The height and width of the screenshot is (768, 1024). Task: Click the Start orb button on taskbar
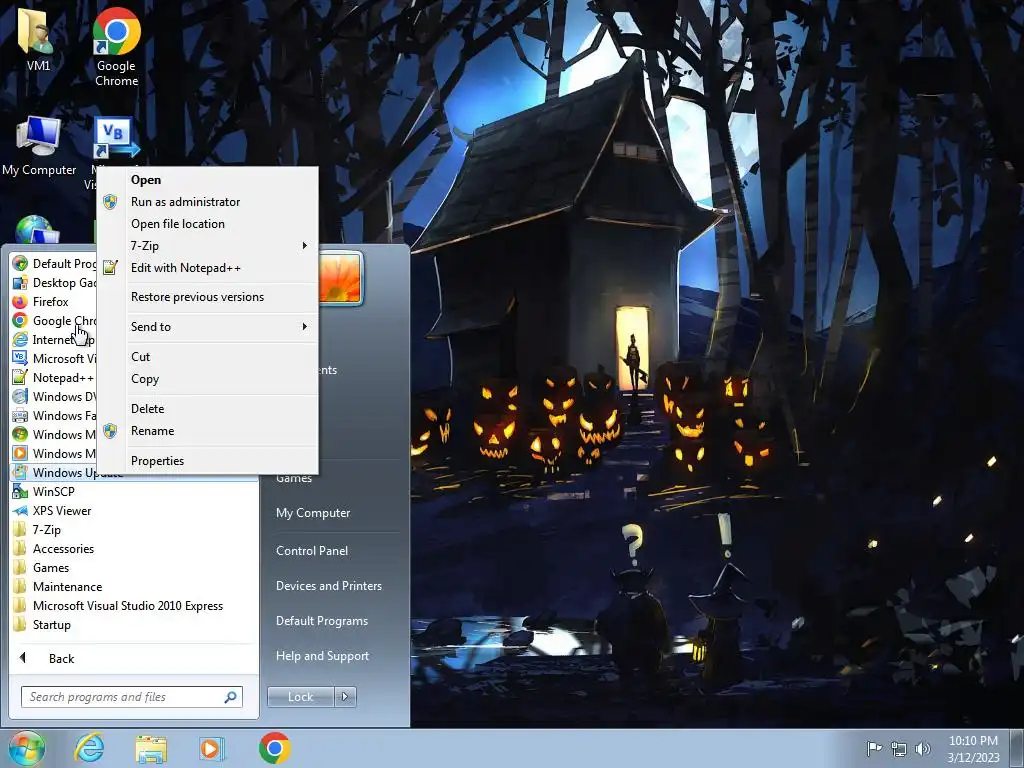[27, 748]
